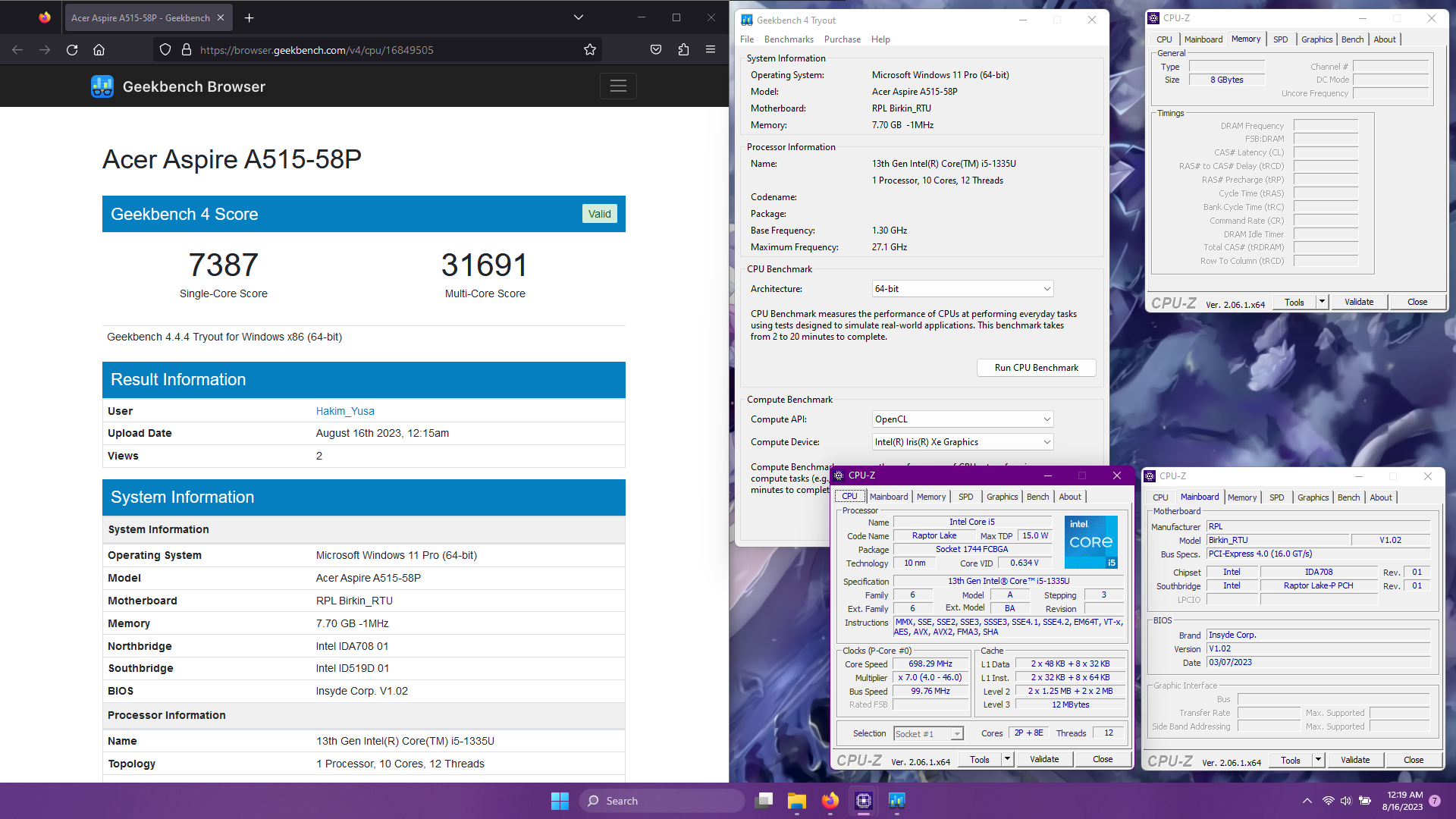1456x819 pixels.
Task: Select the 8 GBytes memory size field
Action: click(1227, 80)
